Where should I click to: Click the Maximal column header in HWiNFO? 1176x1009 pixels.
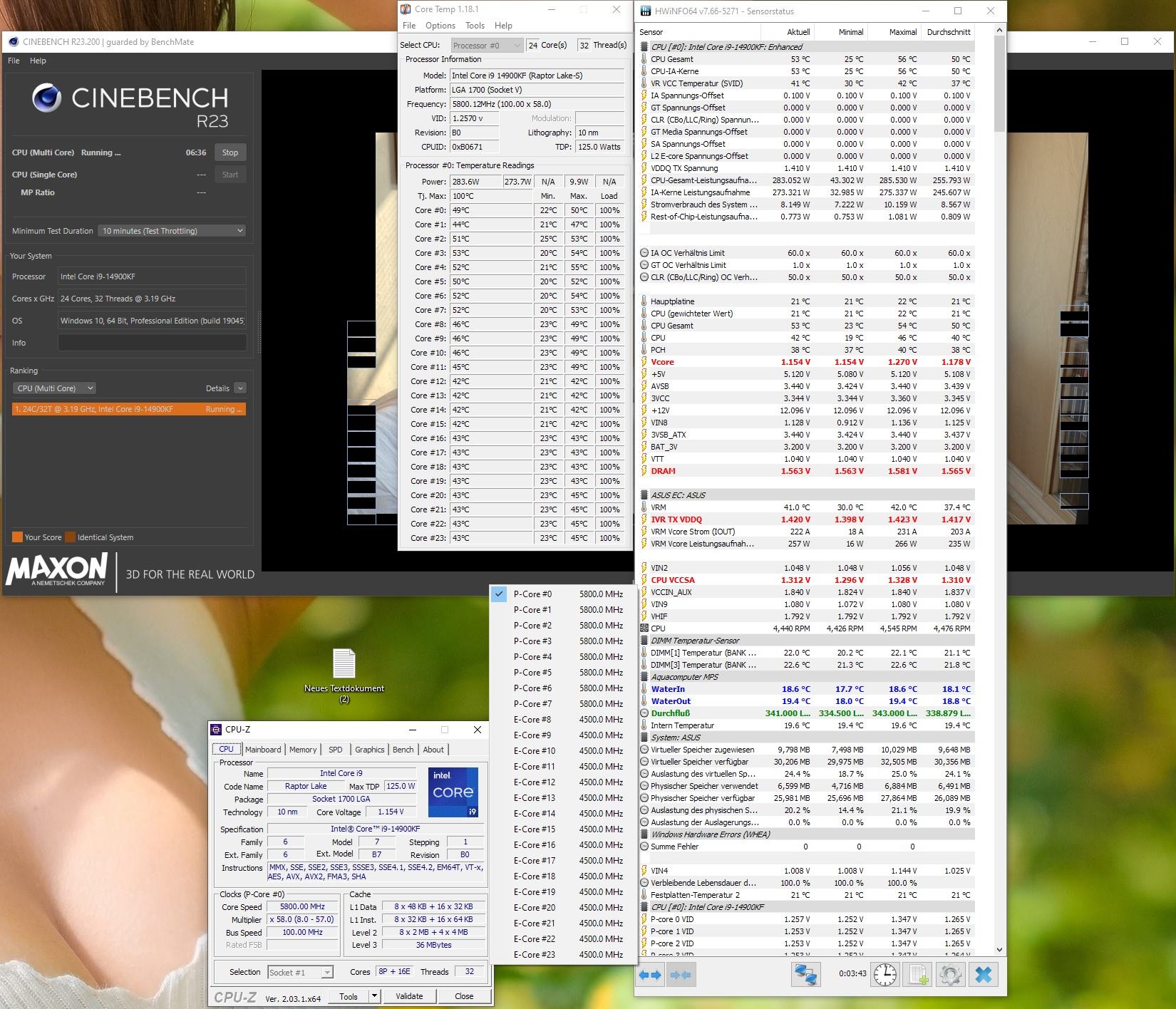pyautogui.click(x=894, y=32)
